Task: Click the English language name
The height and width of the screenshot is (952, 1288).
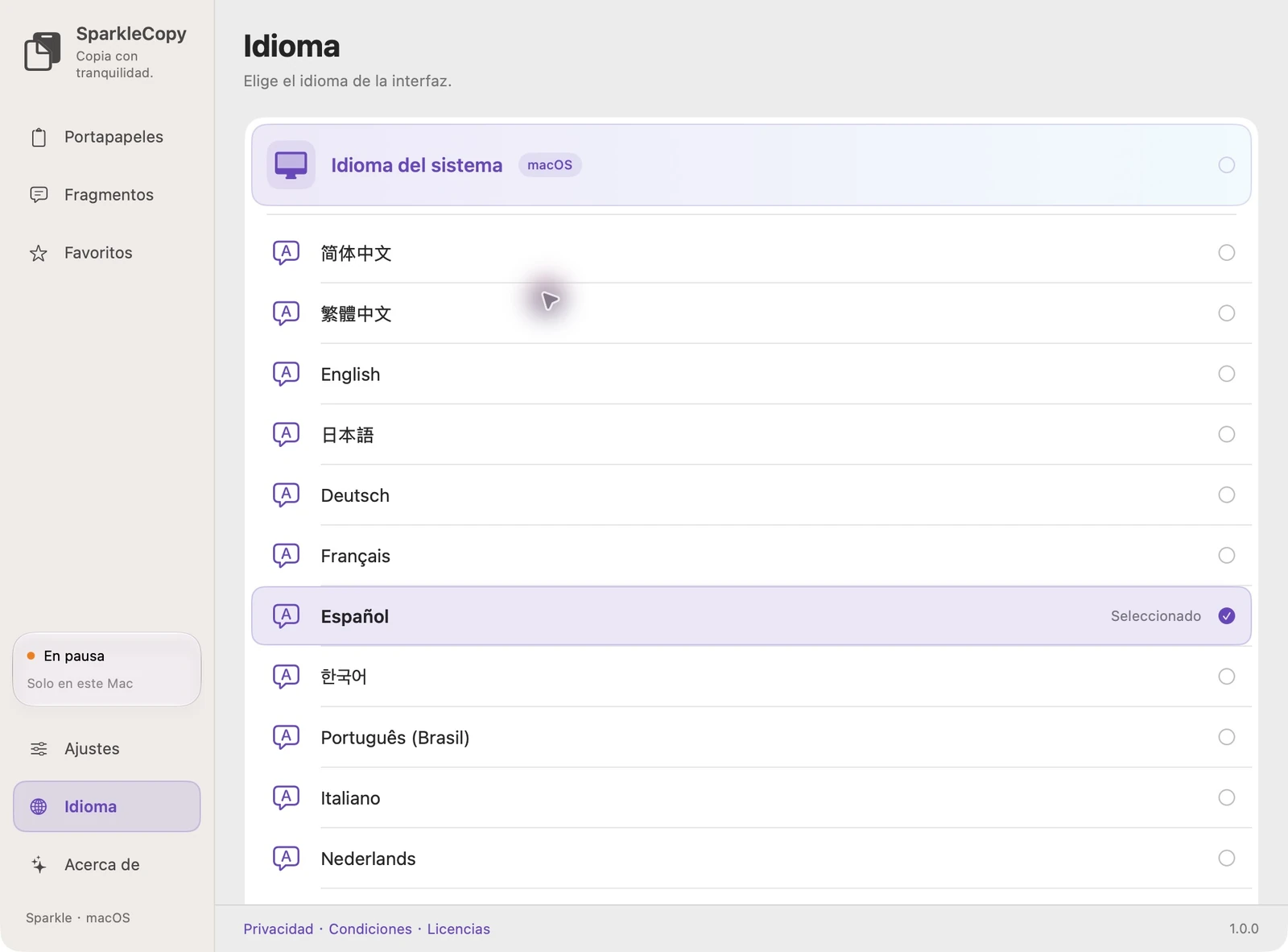Action: point(350,375)
